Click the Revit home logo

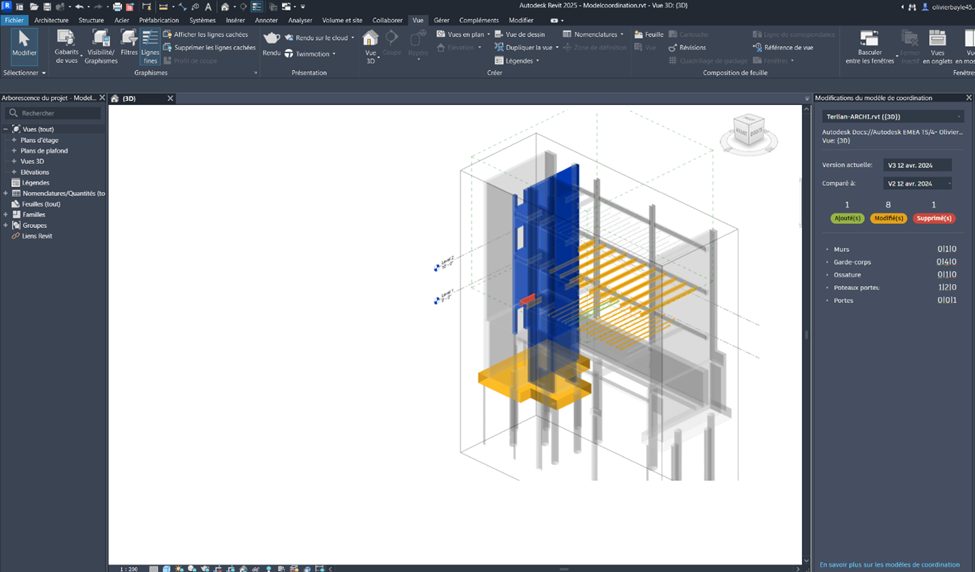click(x=7, y=6)
